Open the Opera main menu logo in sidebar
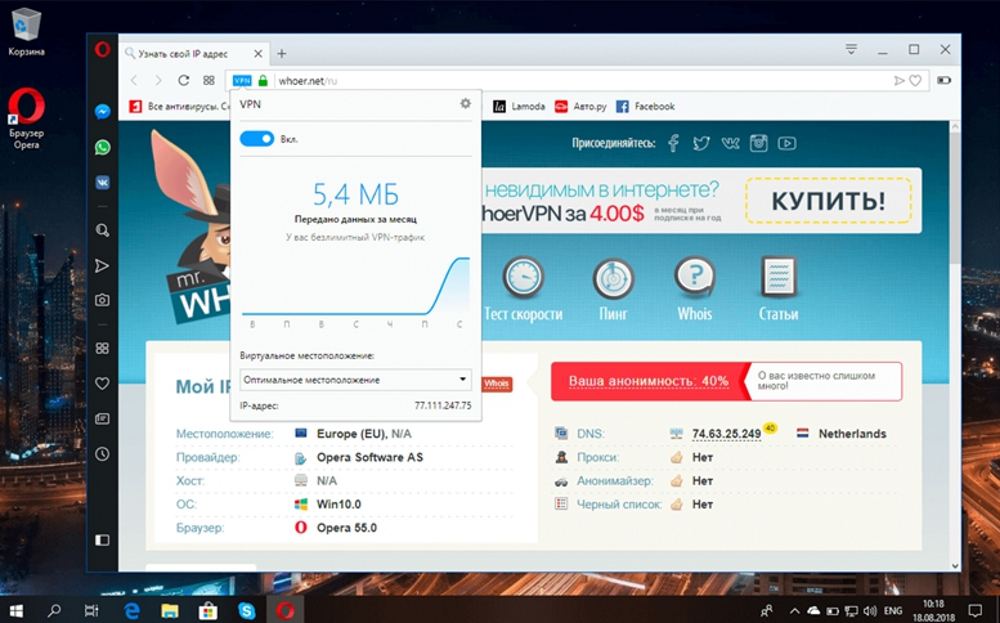 point(102,49)
